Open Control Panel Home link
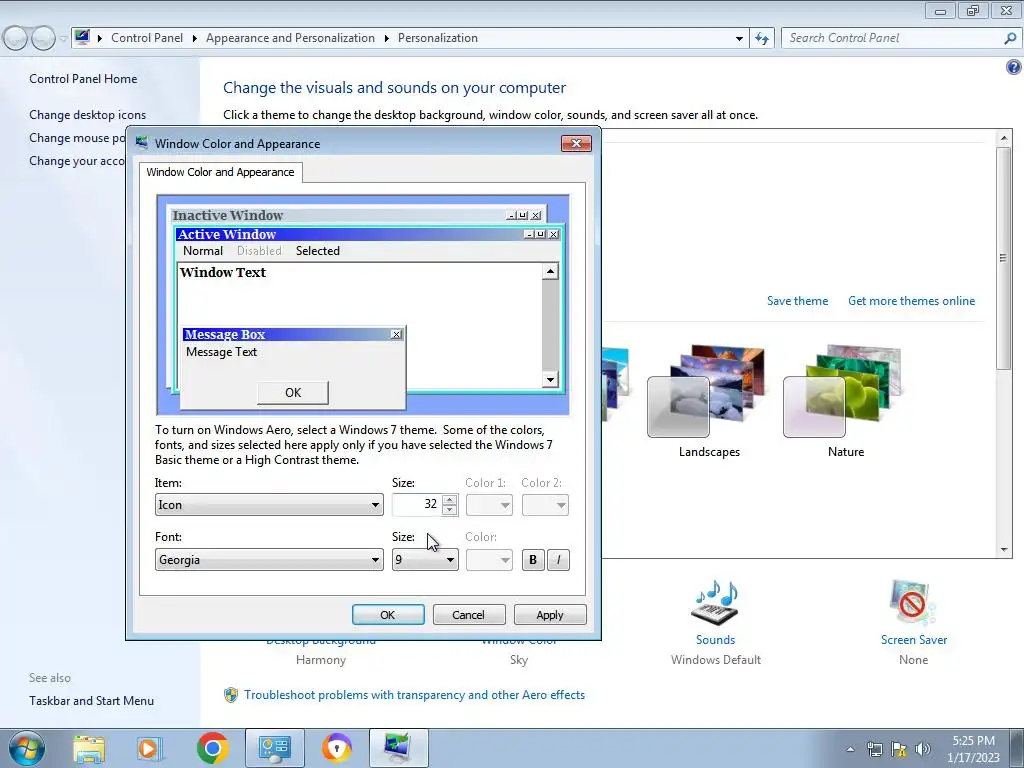1024x768 pixels. pyautogui.click(x=83, y=78)
